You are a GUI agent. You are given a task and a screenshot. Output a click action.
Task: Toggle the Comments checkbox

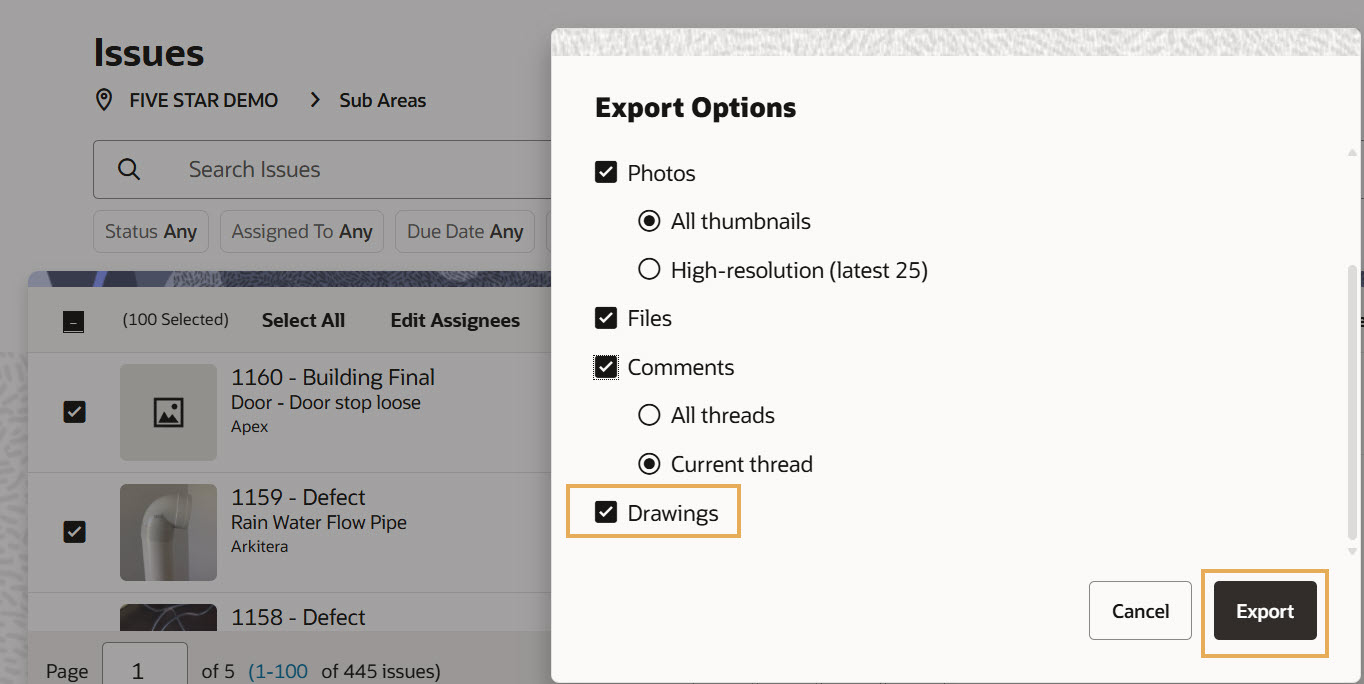[606, 367]
